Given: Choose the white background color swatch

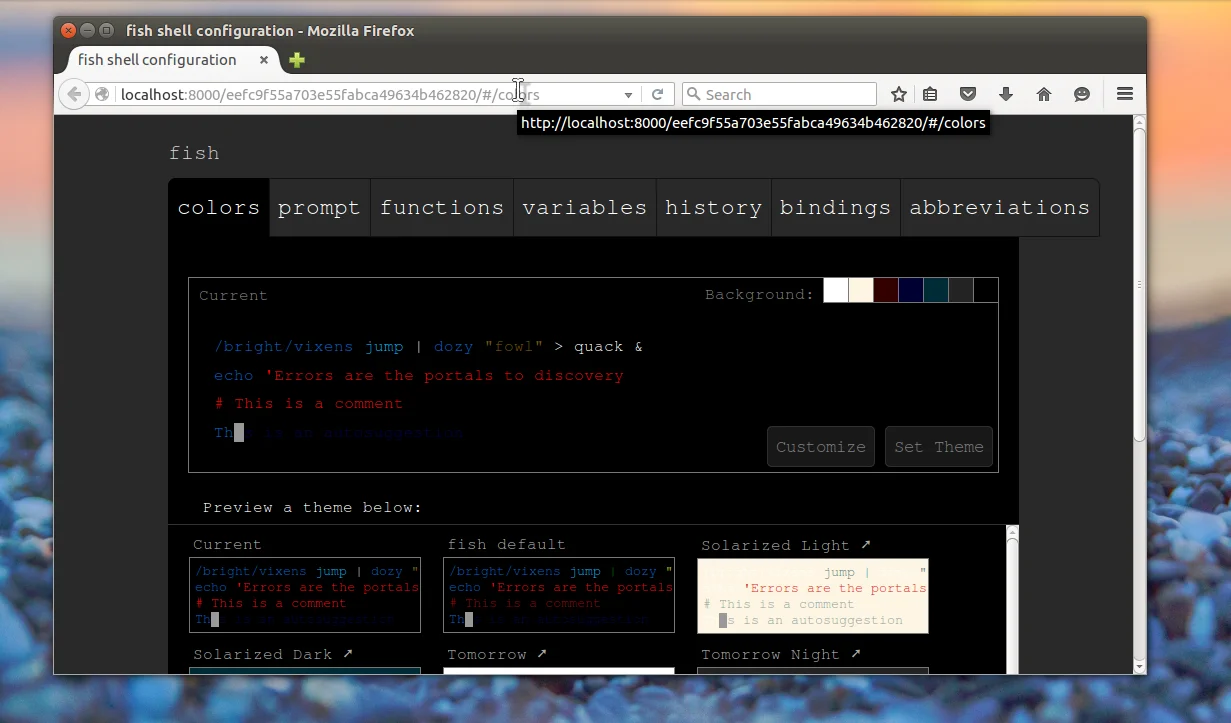Looking at the screenshot, I should click(835, 290).
